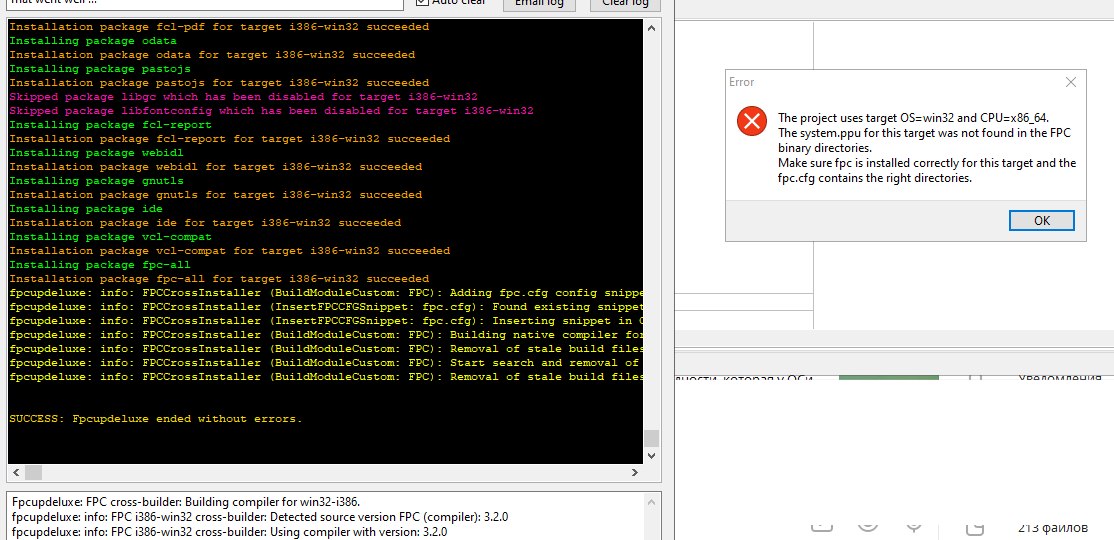Select the 'Adding fpc.cfg config' log line

[x=326, y=293]
